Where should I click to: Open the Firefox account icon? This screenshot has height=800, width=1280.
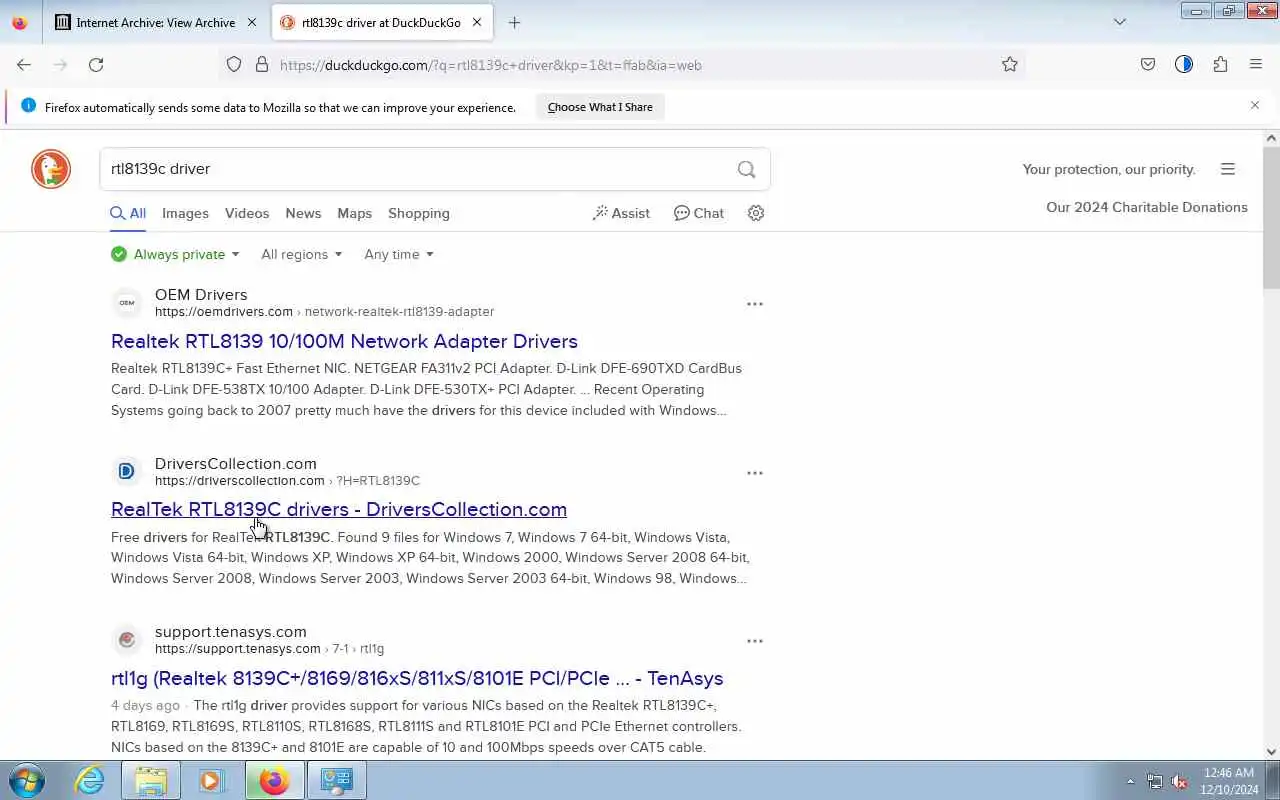[1184, 65]
